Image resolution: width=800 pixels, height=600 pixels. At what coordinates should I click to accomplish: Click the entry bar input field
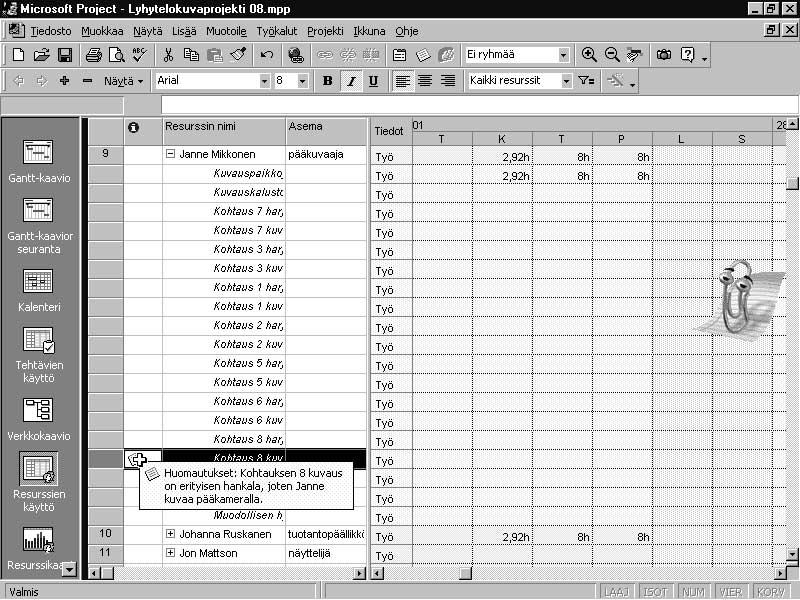pyautogui.click(x=480, y=105)
